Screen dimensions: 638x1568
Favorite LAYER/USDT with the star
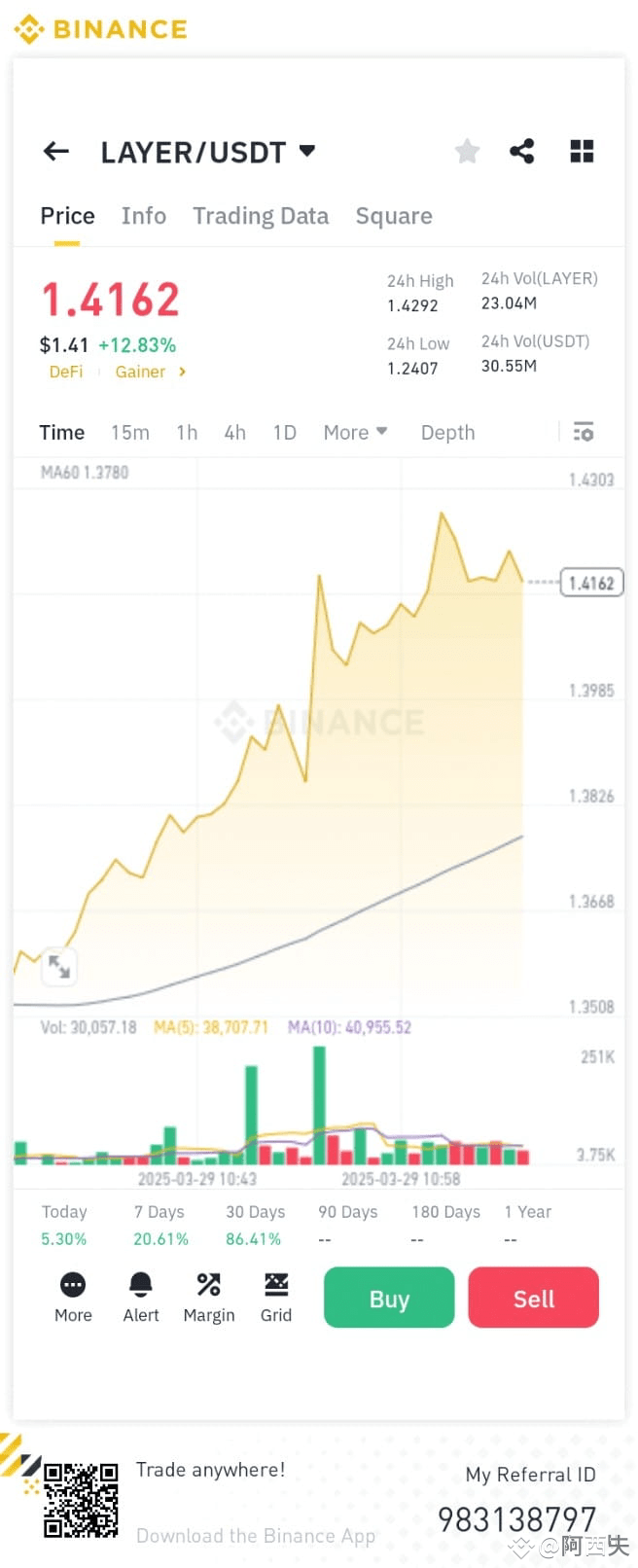coord(466,151)
